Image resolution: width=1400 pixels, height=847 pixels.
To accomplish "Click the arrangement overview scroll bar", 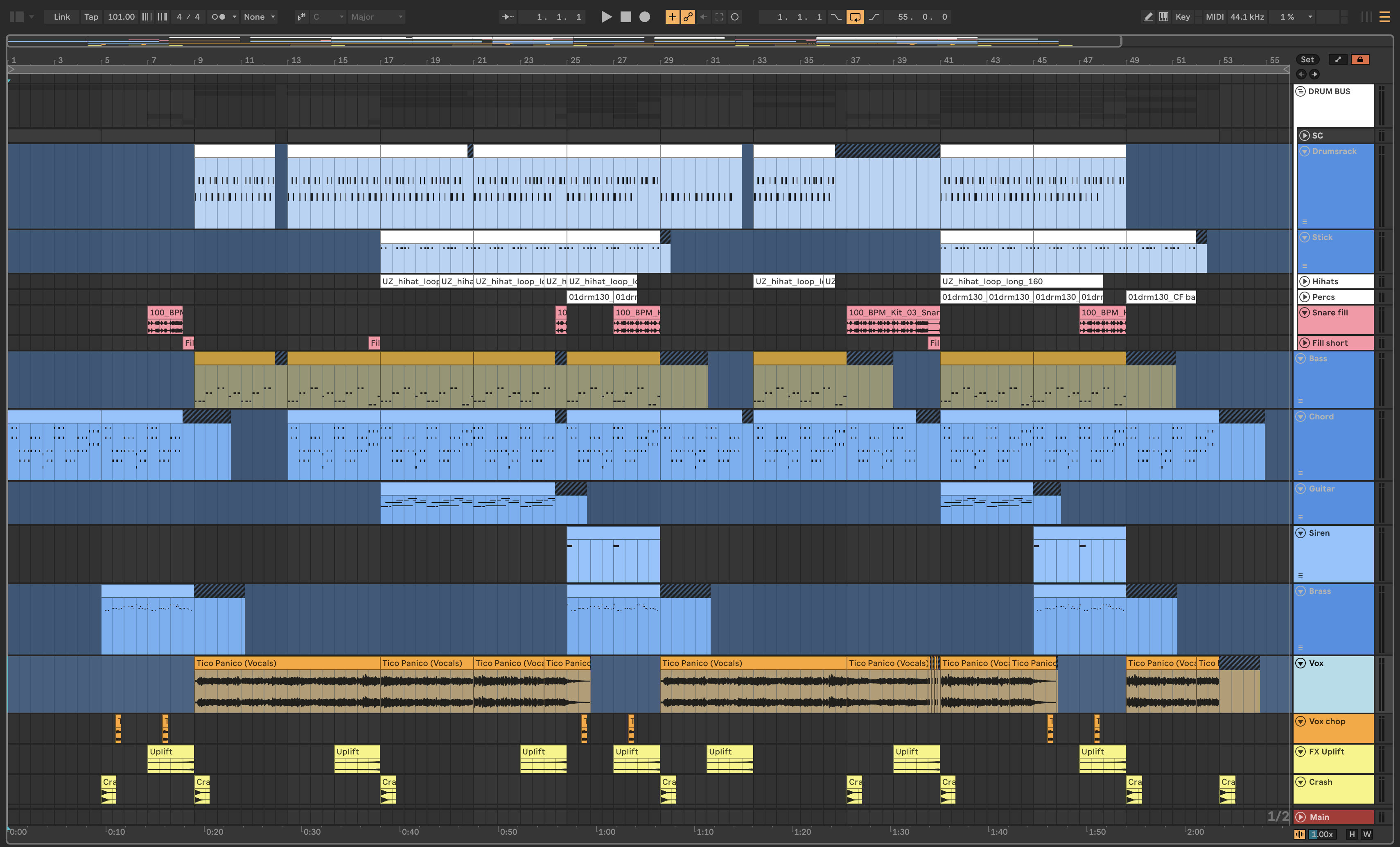I will 564,41.
